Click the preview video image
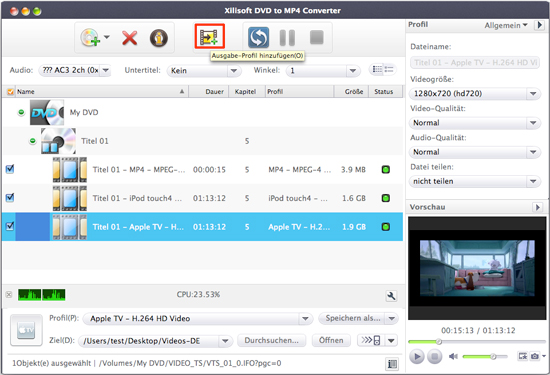550x375 pixels. point(477,268)
